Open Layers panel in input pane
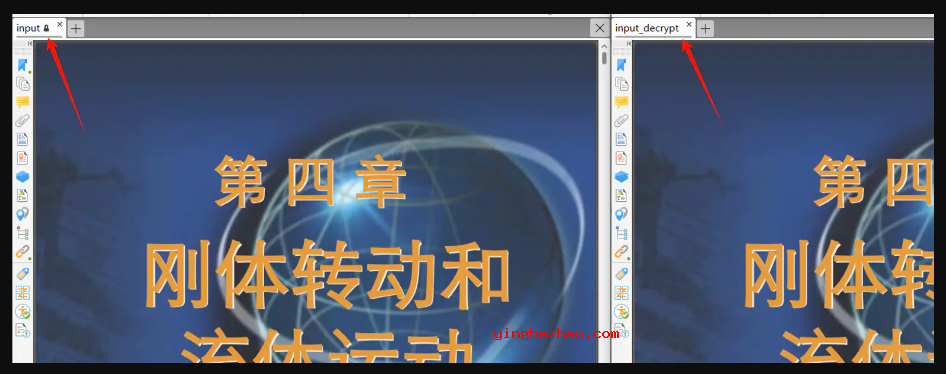 pos(22,177)
